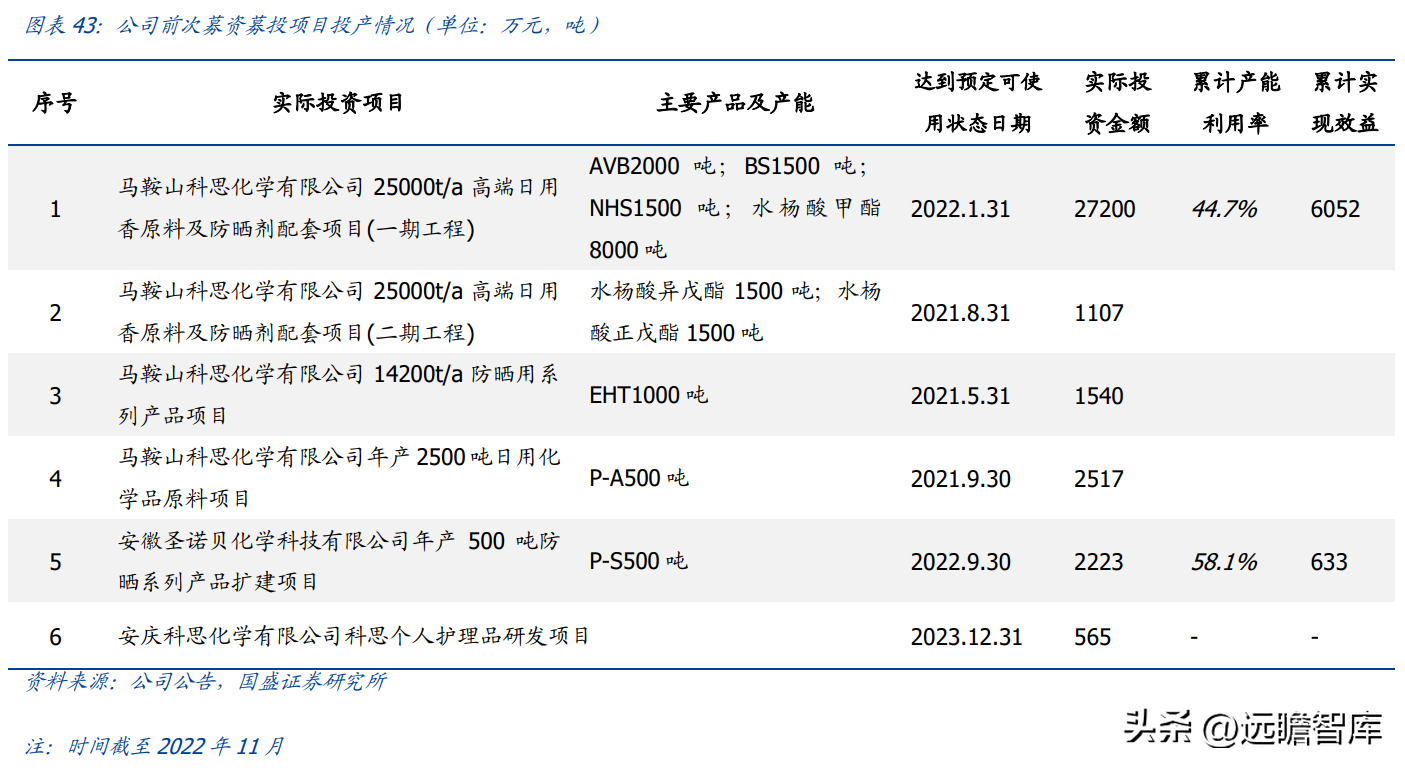This screenshot has width=1405, height=768.
Task: Click product cell P-S500 吨
Action: (638, 561)
